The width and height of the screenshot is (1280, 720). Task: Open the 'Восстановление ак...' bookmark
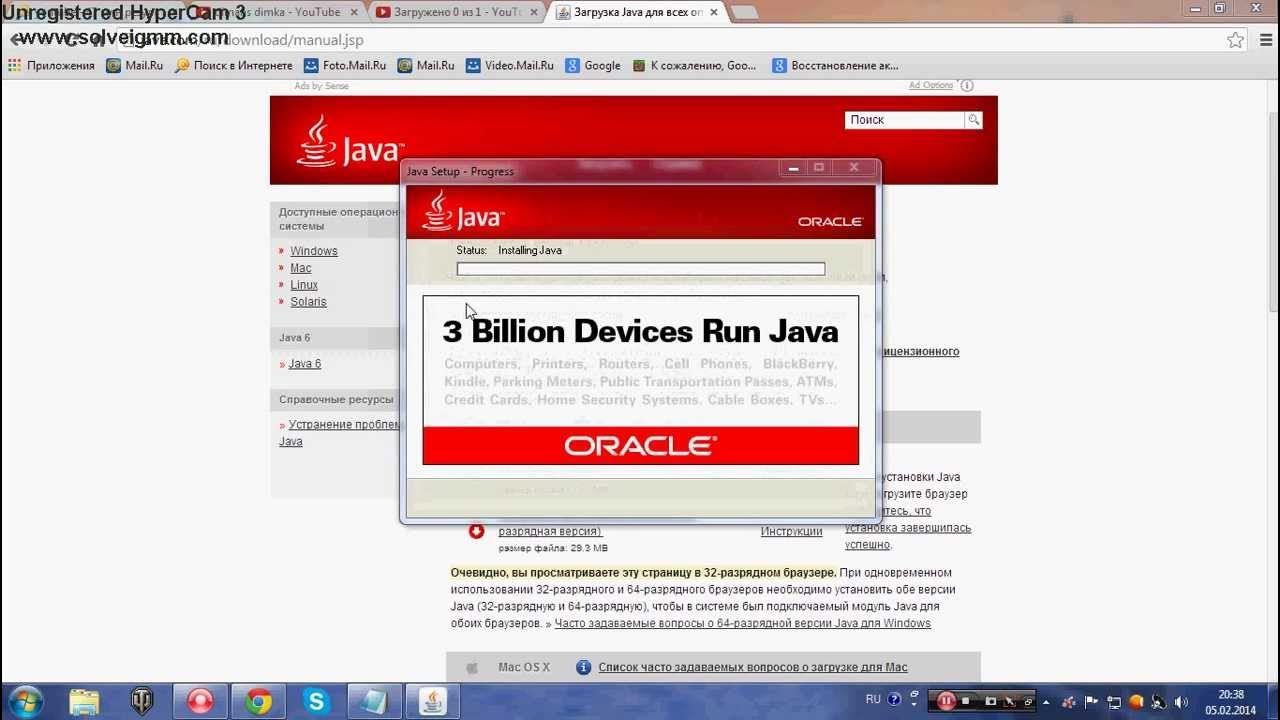pos(836,66)
